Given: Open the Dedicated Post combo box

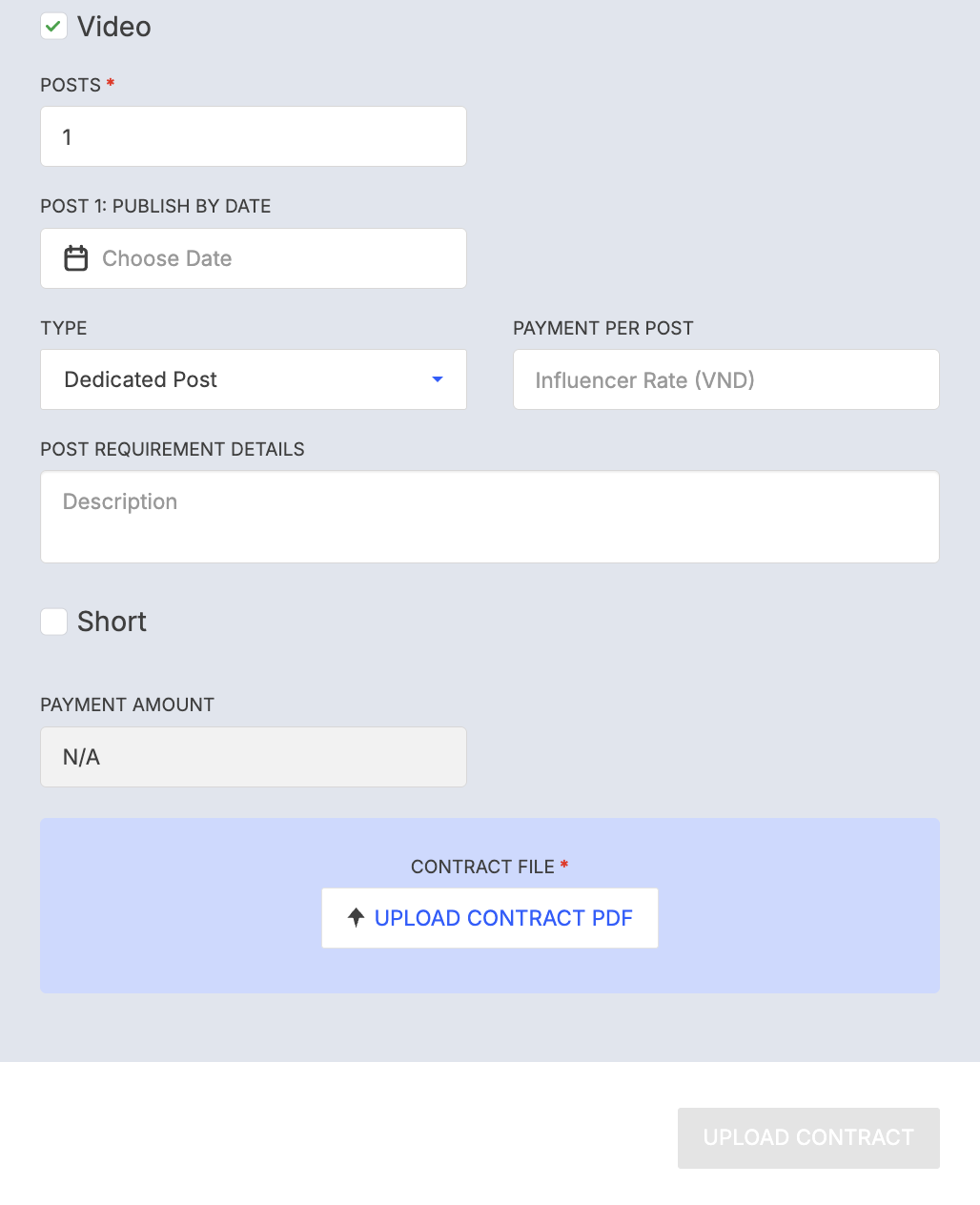Looking at the screenshot, I should tap(254, 379).
